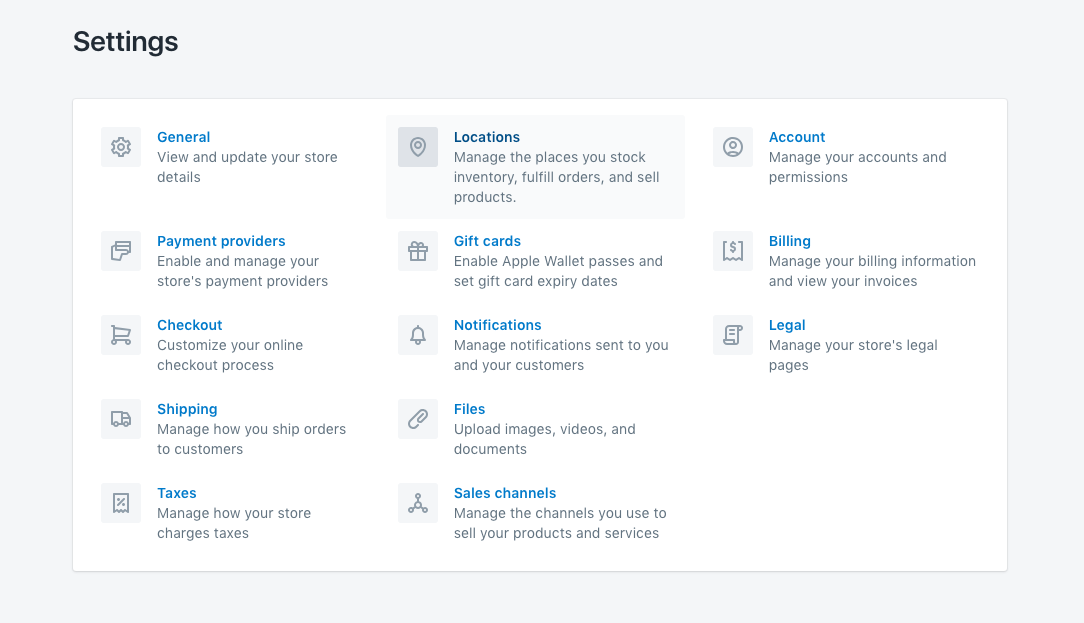1084x623 pixels.
Task: Click 'Manage how your store charges taxes'
Action: click(234, 523)
